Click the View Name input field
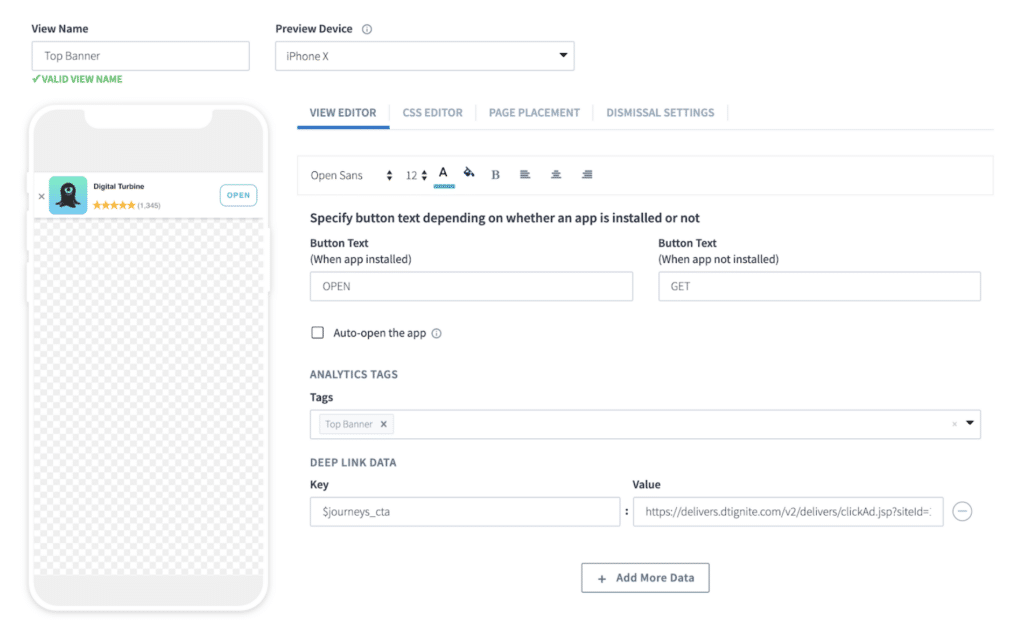The width and height of the screenshot is (1024, 631). pyautogui.click(x=140, y=56)
